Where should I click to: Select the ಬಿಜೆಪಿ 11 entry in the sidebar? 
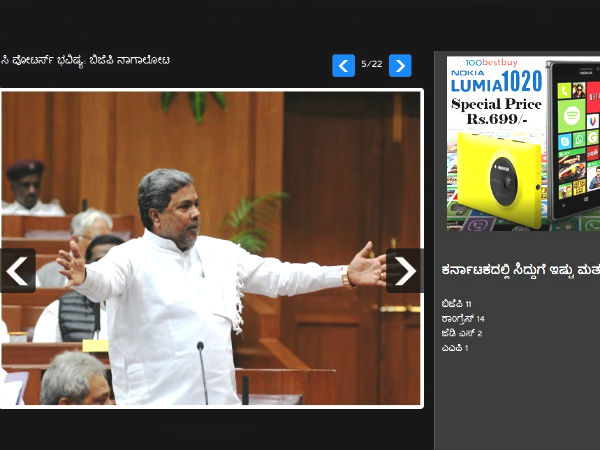[x=456, y=303]
